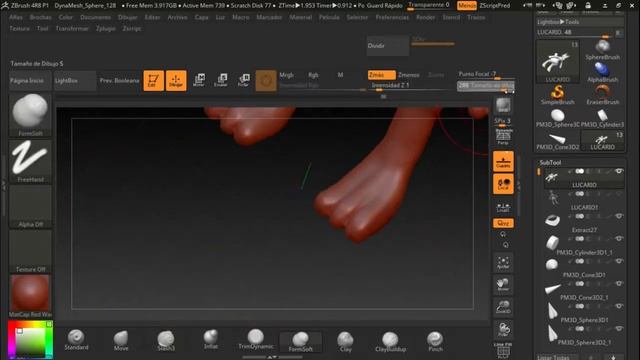This screenshot has height=360, width=640.
Task: Toggle Local symmetry button
Action: [503, 184]
